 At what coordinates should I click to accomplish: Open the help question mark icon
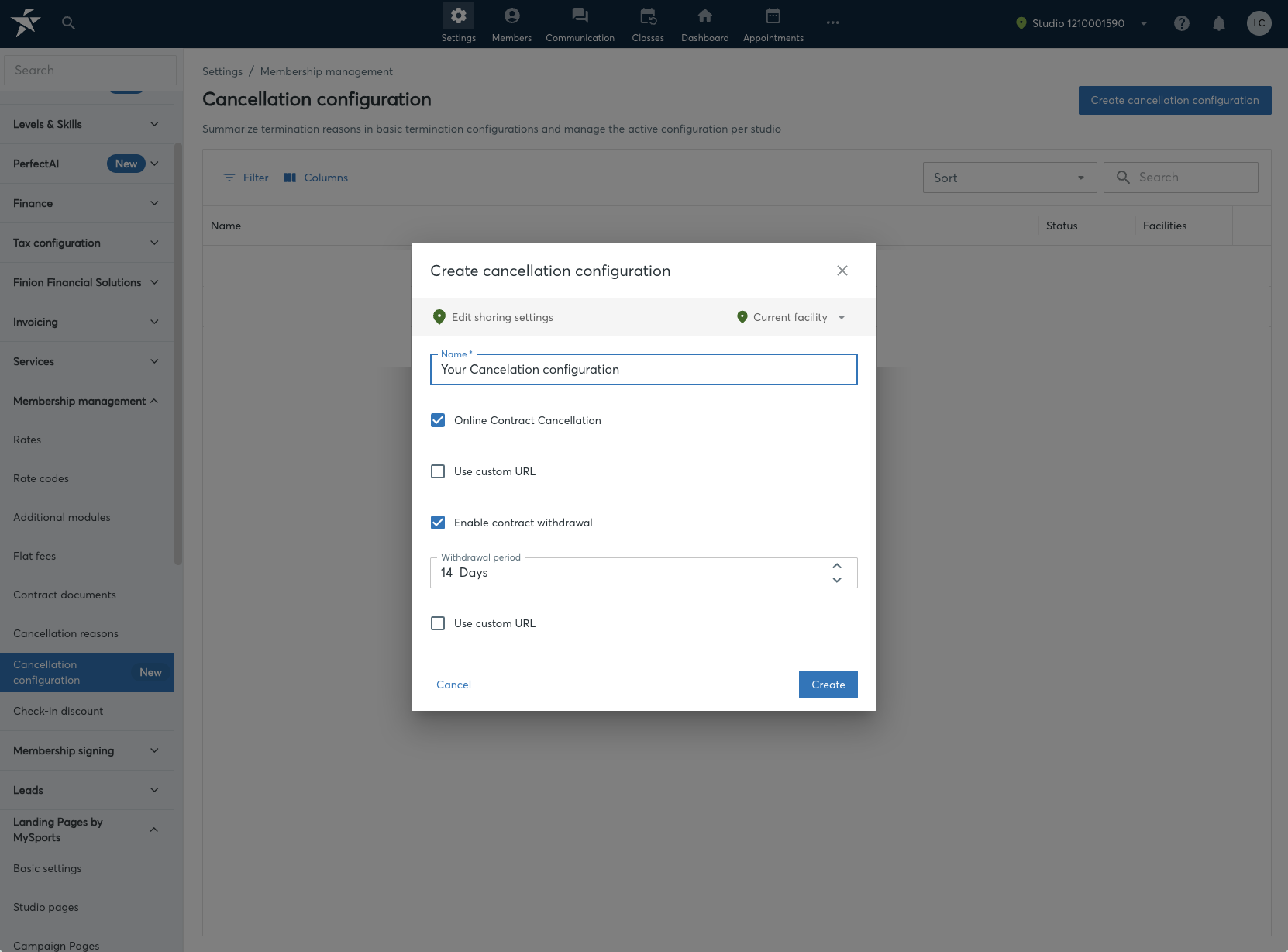coord(1182,23)
